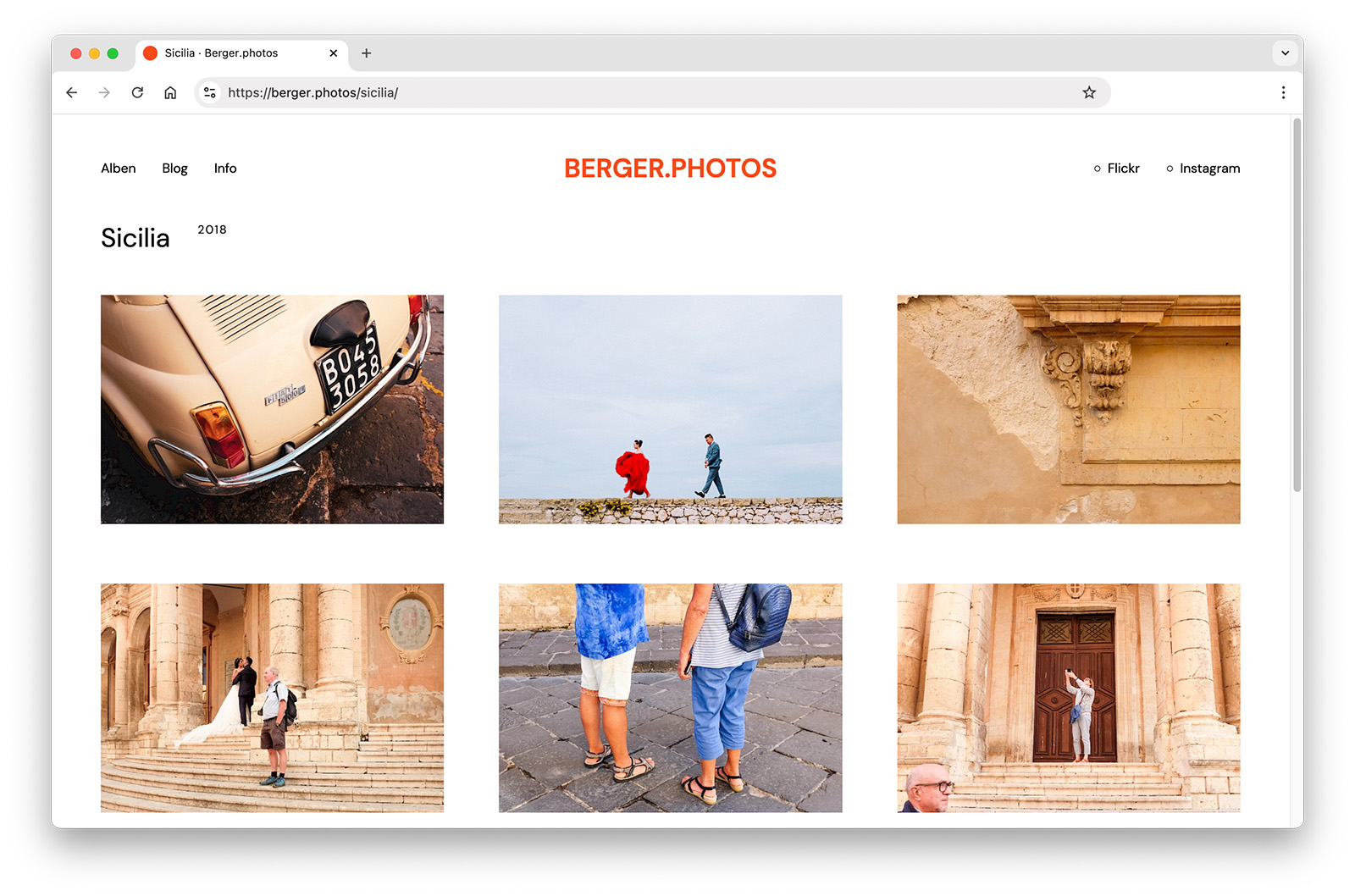
Task: Navigate to the Alben section
Action: tap(118, 169)
